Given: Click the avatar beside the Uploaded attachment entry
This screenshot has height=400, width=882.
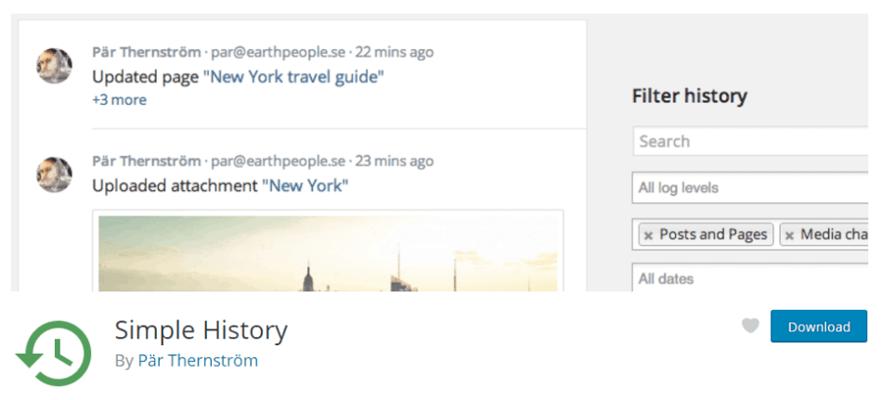Looking at the screenshot, I should click(x=54, y=174).
